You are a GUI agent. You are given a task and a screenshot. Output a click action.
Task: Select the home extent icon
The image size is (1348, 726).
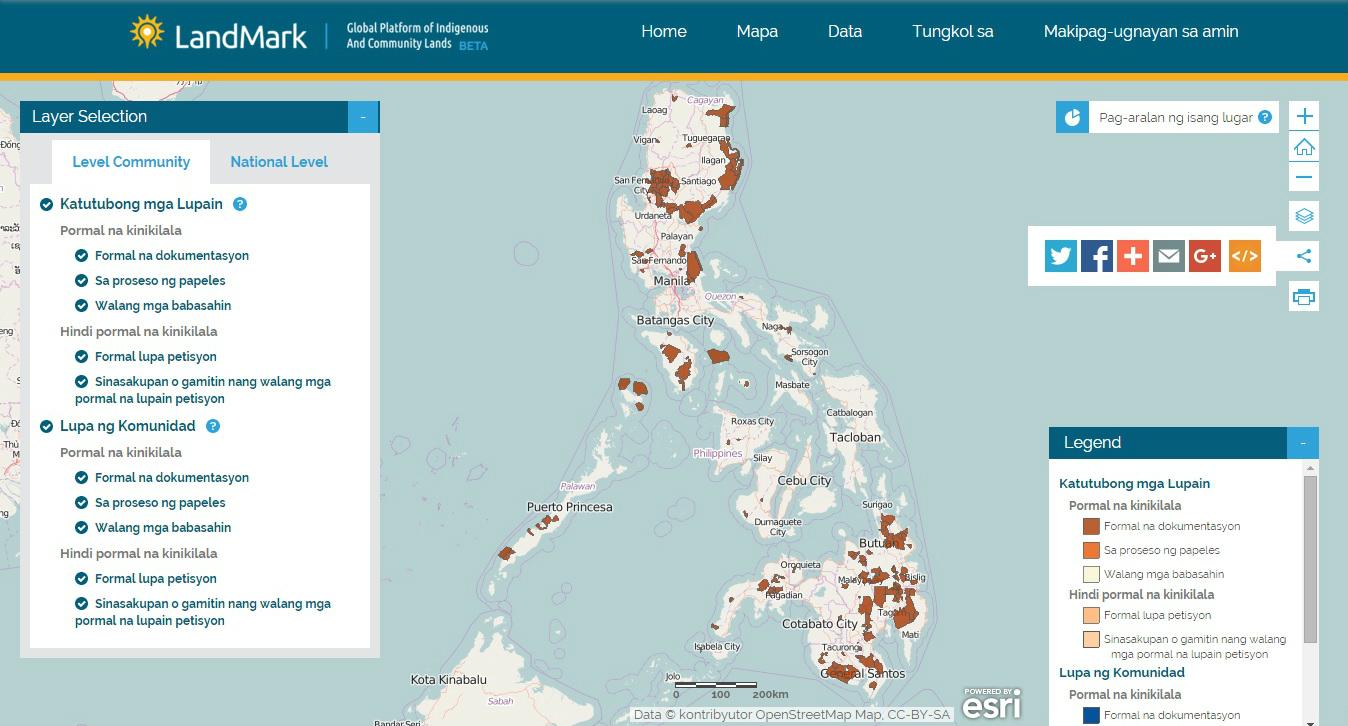click(x=1303, y=146)
